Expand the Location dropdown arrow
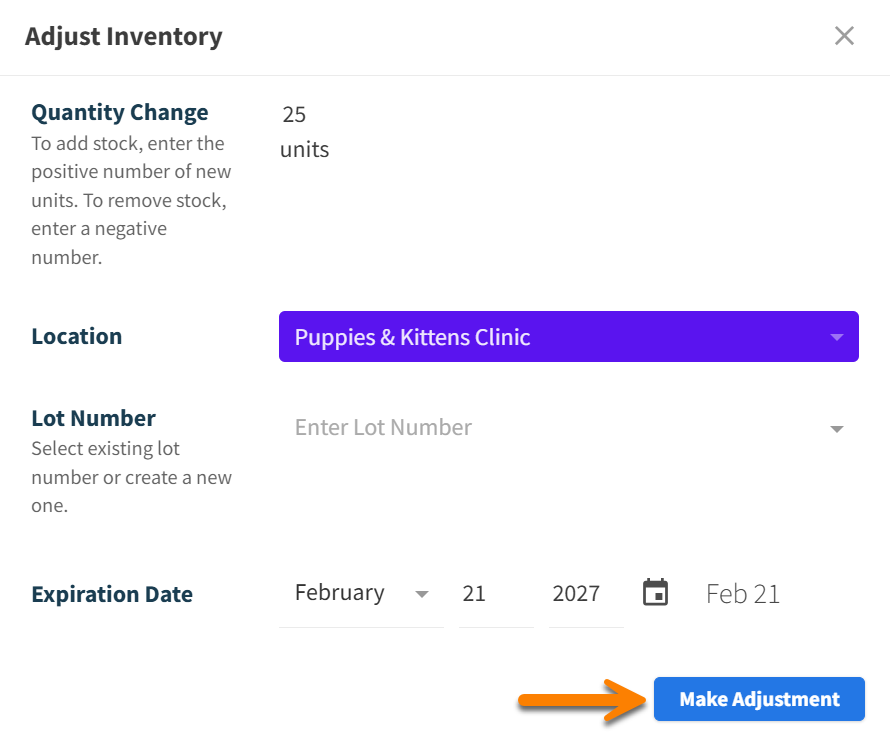The image size is (890, 746). [x=837, y=337]
